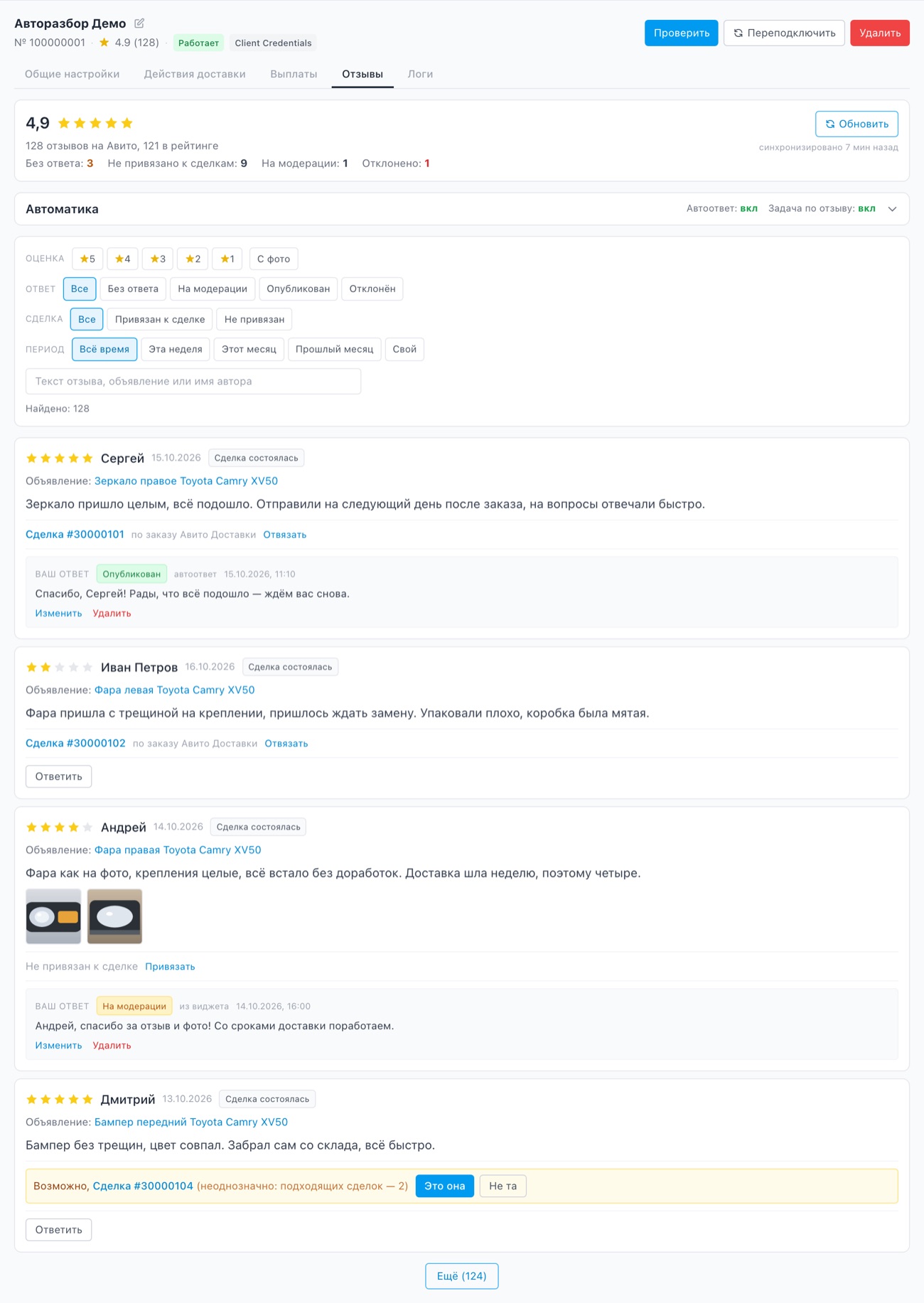Click Ответить on Иван Петров's review
Screen dimensions: 924x1303
tap(59, 776)
